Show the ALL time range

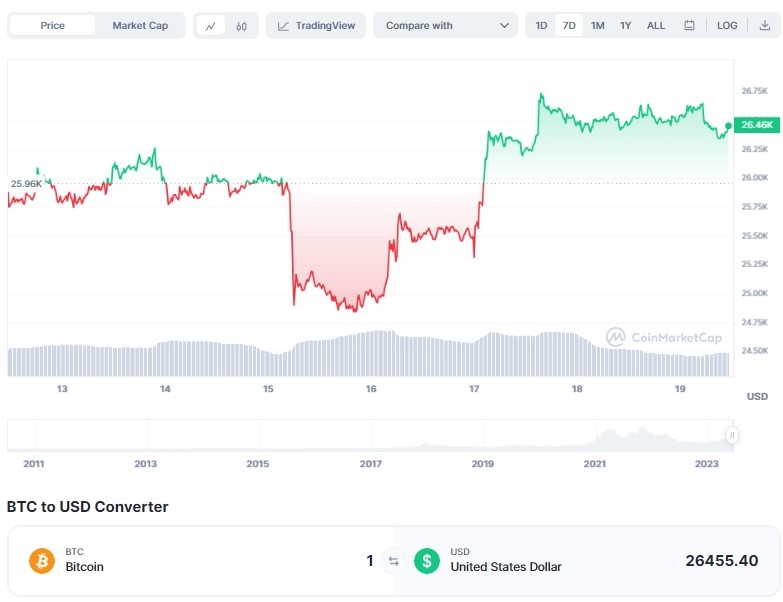[x=656, y=25]
